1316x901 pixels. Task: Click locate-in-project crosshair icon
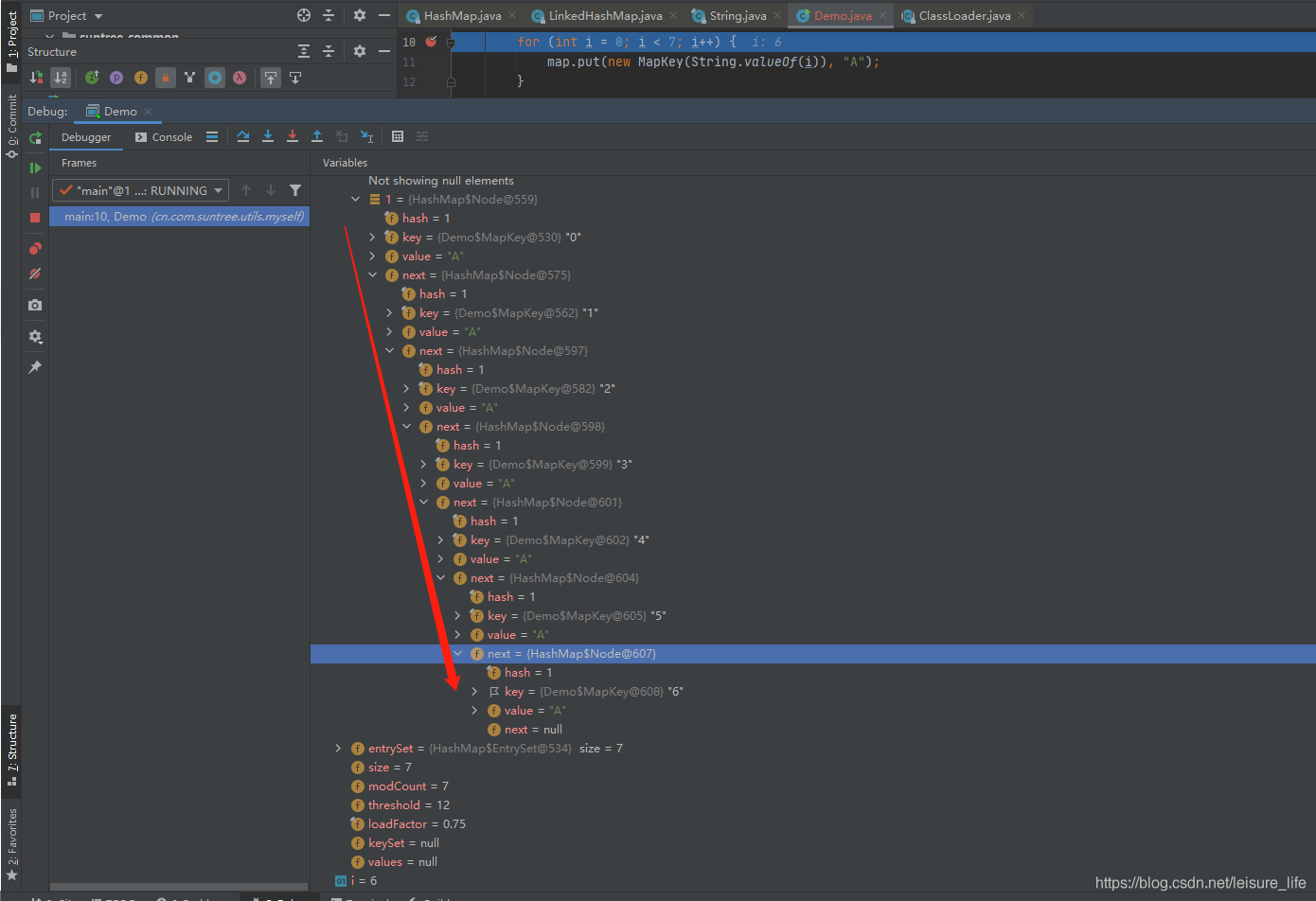304,15
